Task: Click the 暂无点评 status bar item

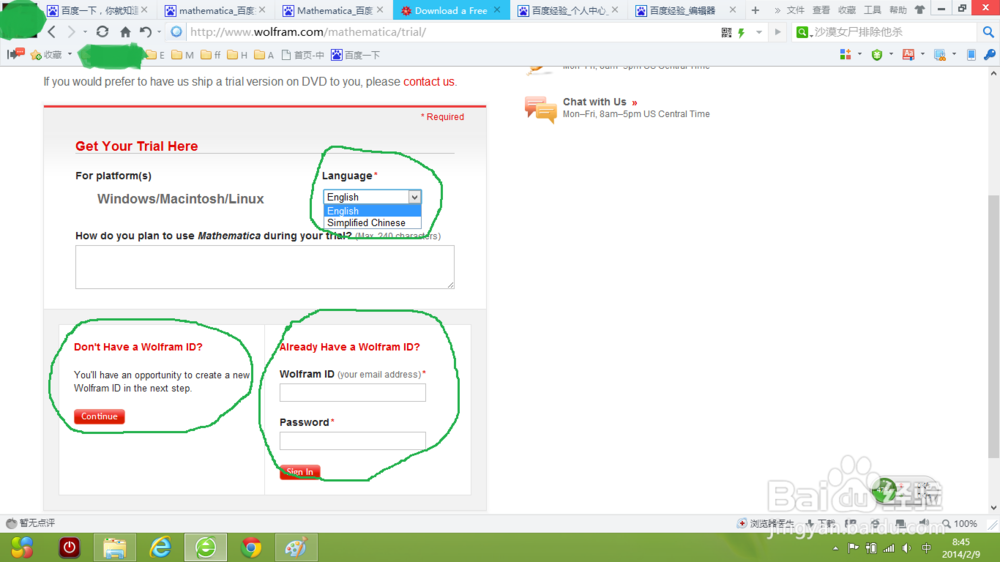Action: click(x=31, y=523)
